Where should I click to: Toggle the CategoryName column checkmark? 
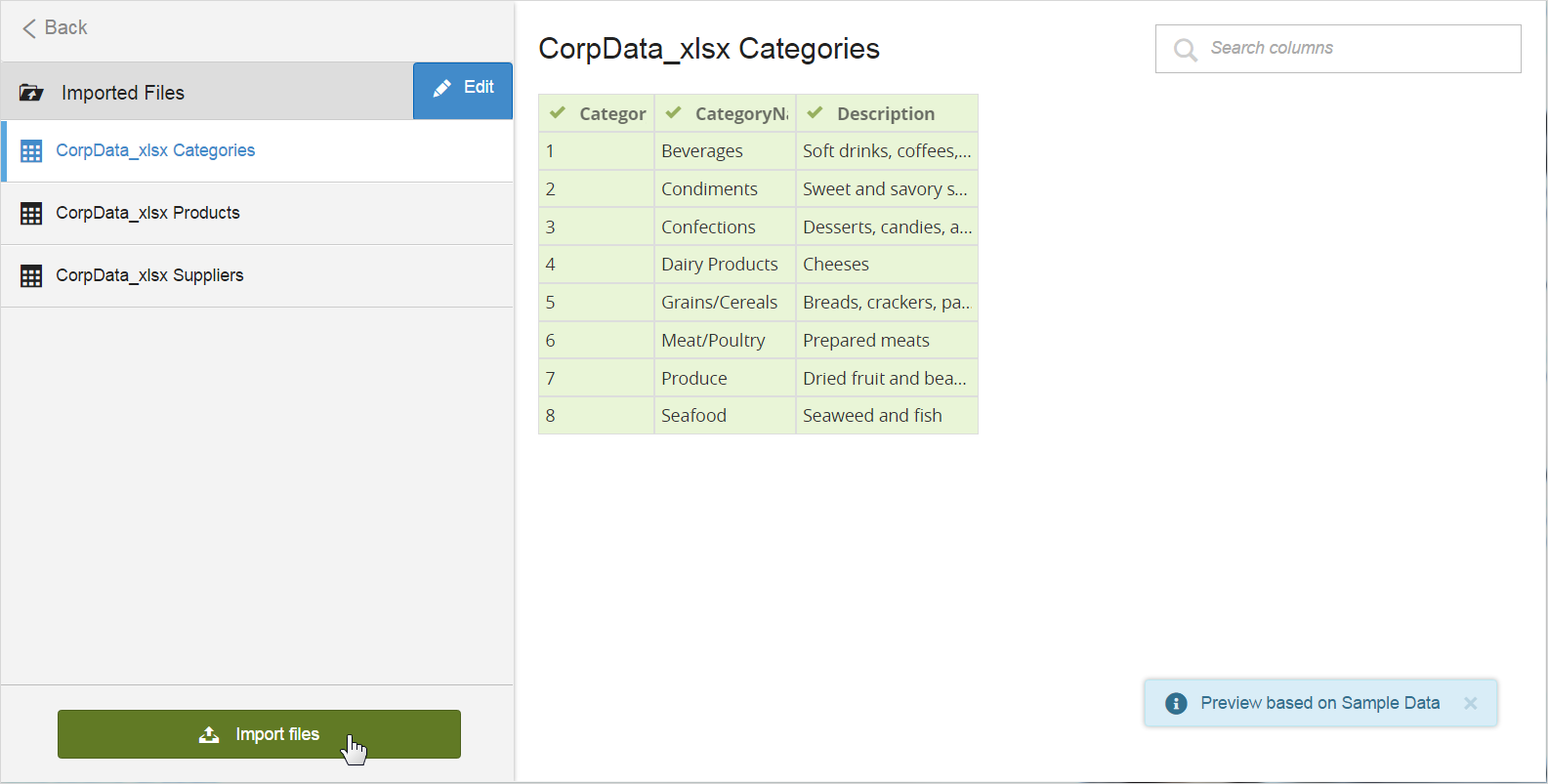point(673,113)
